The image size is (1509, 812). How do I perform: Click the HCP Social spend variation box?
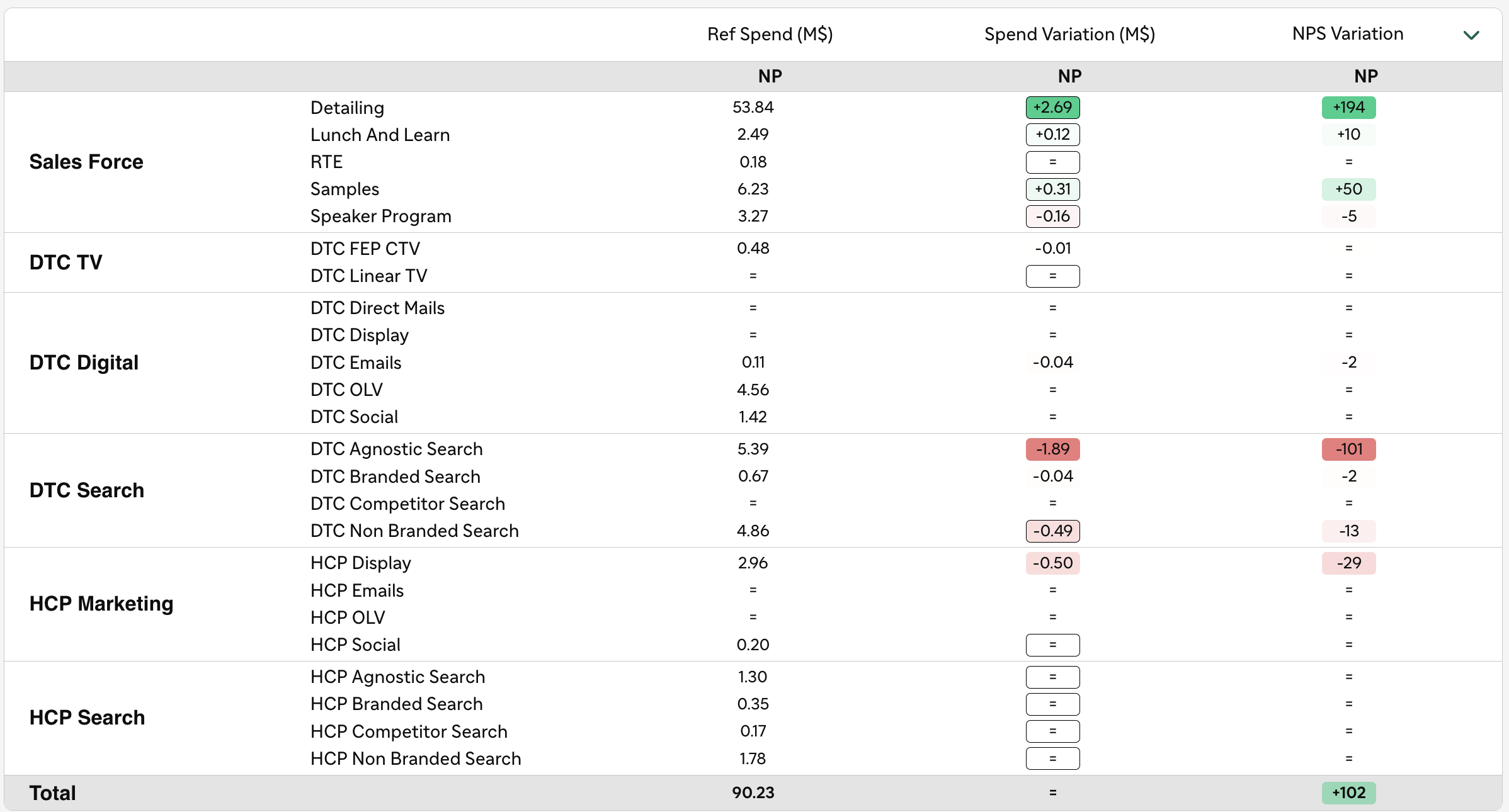pyautogui.click(x=1052, y=645)
